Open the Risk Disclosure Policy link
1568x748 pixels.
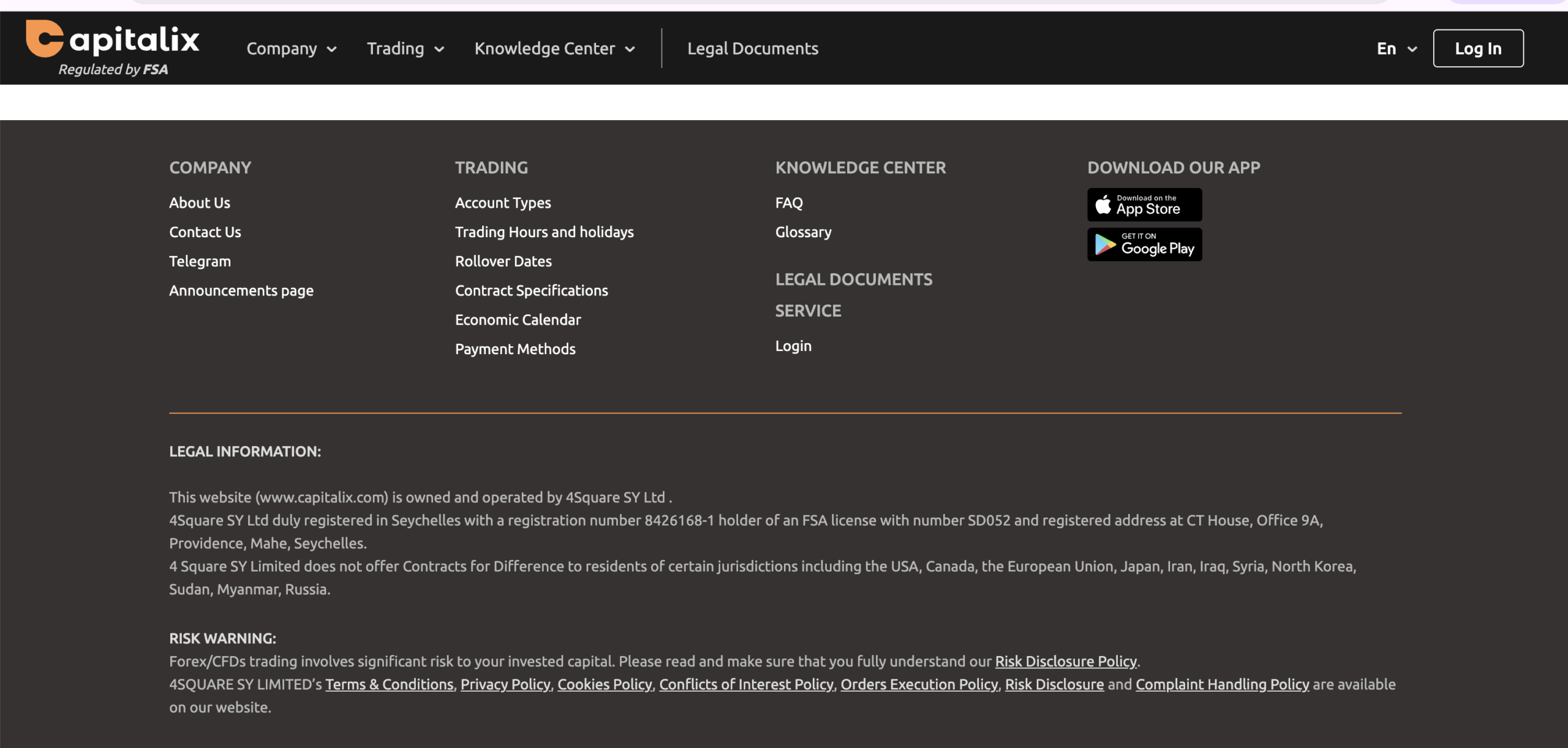pos(1066,662)
